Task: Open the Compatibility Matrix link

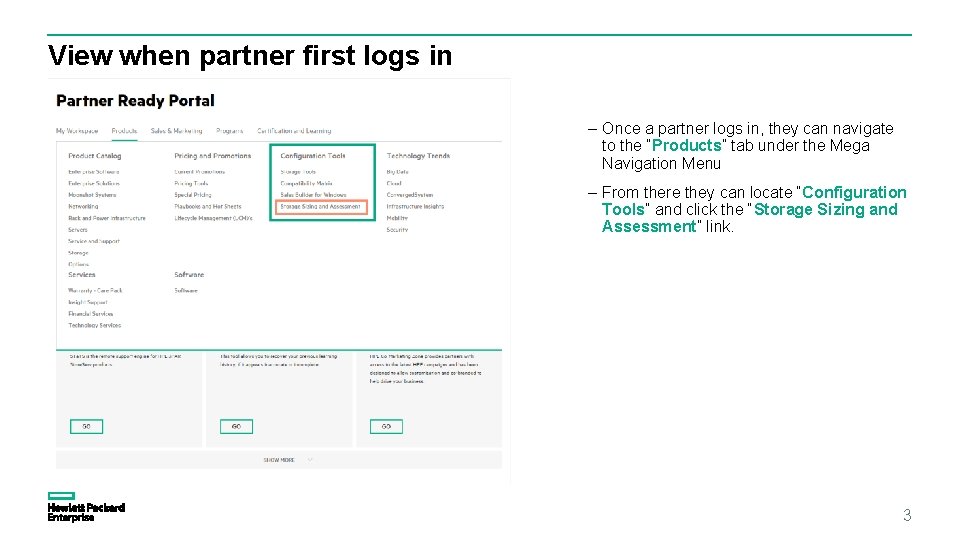Action: click(x=307, y=184)
